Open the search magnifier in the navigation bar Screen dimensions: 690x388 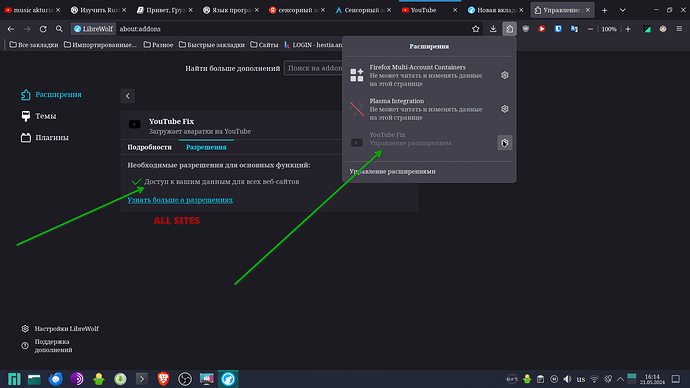tap(59, 29)
